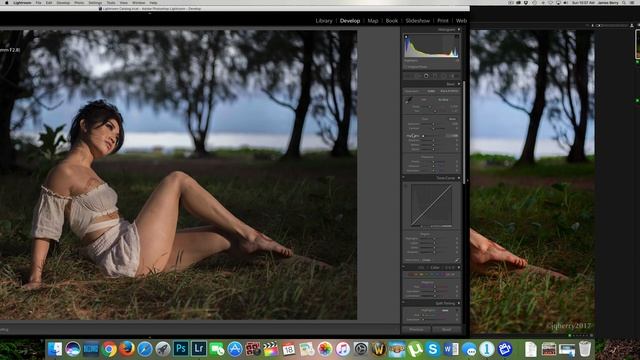This screenshot has height=360, width=640.
Task: Collapse the Basic panel triangle
Action: click(459, 84)
